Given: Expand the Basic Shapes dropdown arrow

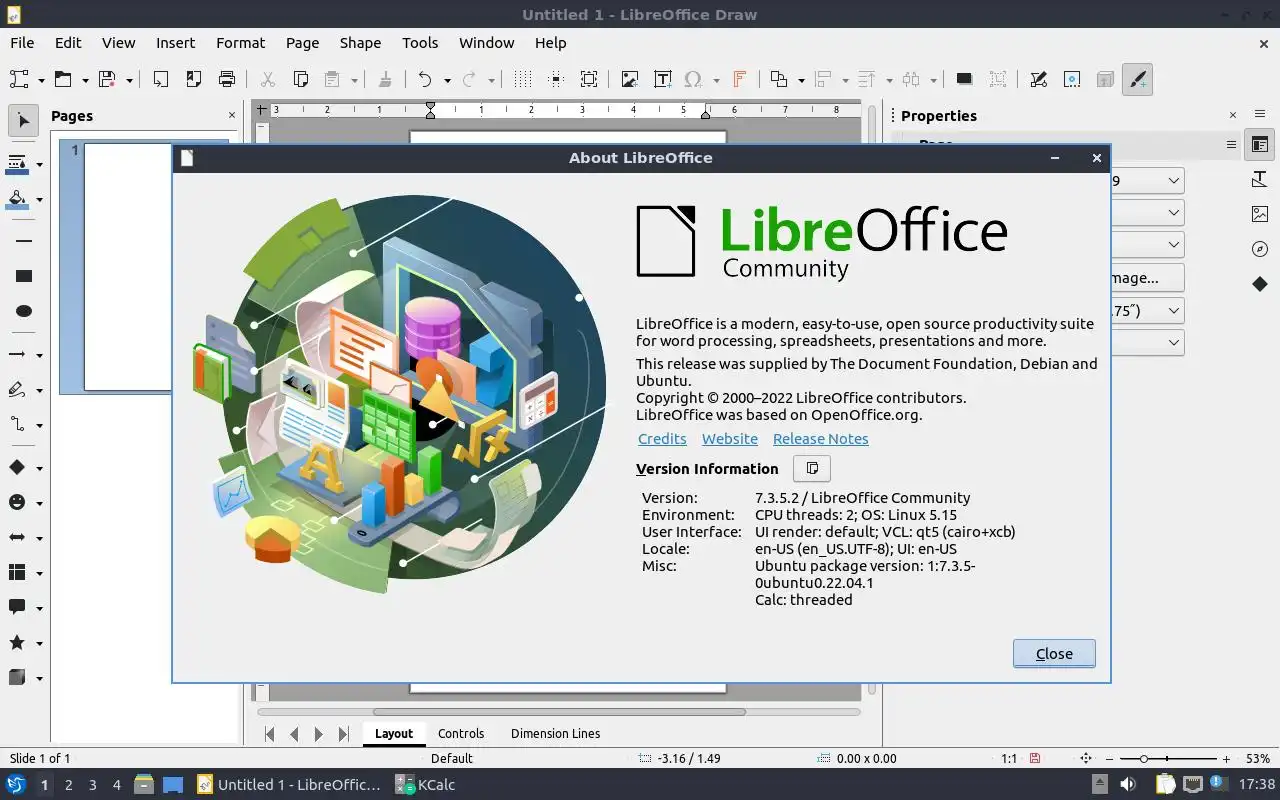Looking at the screenshot, I should click(39, 468).
